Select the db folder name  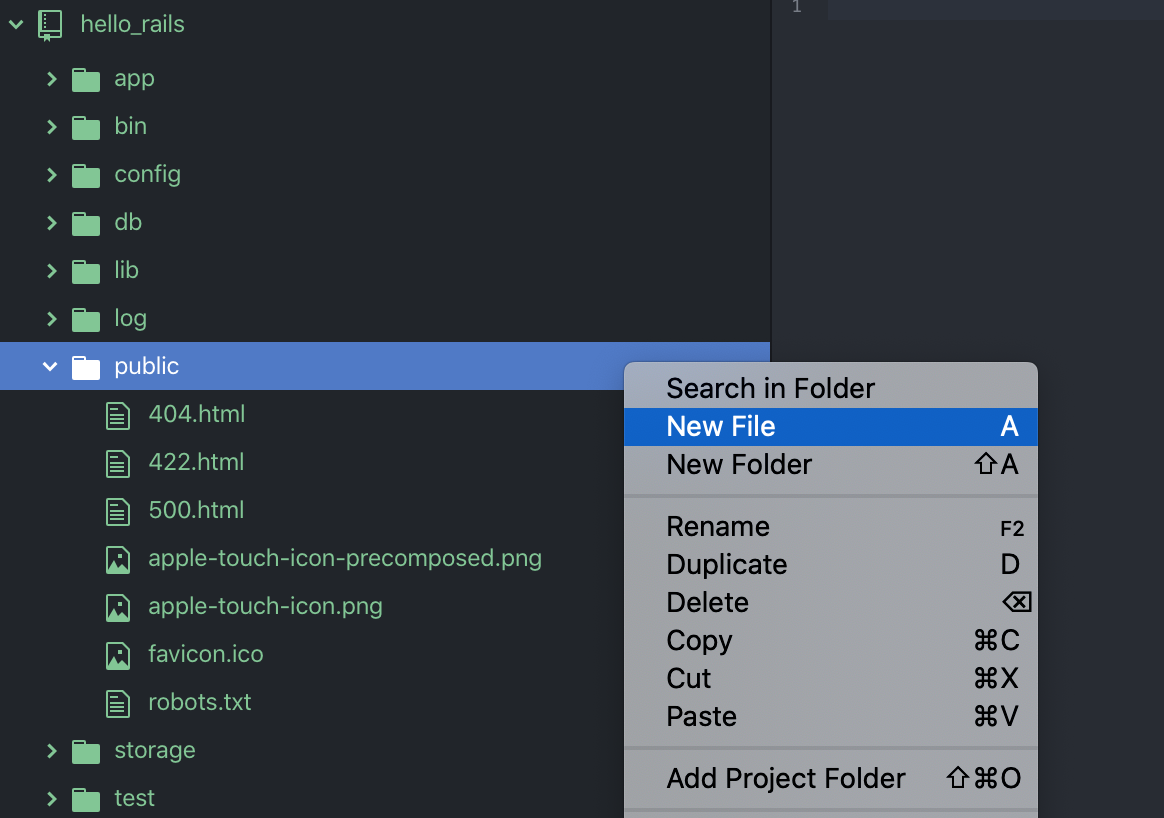[128, 222]
